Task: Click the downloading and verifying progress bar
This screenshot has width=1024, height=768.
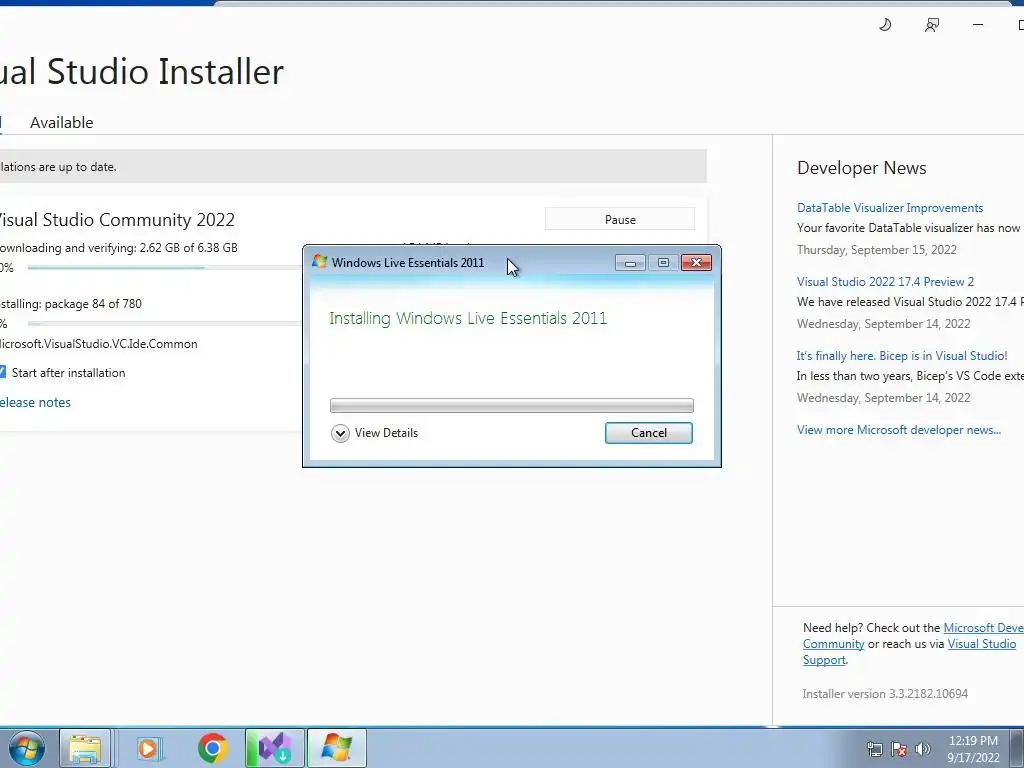Action: (165, 268)
